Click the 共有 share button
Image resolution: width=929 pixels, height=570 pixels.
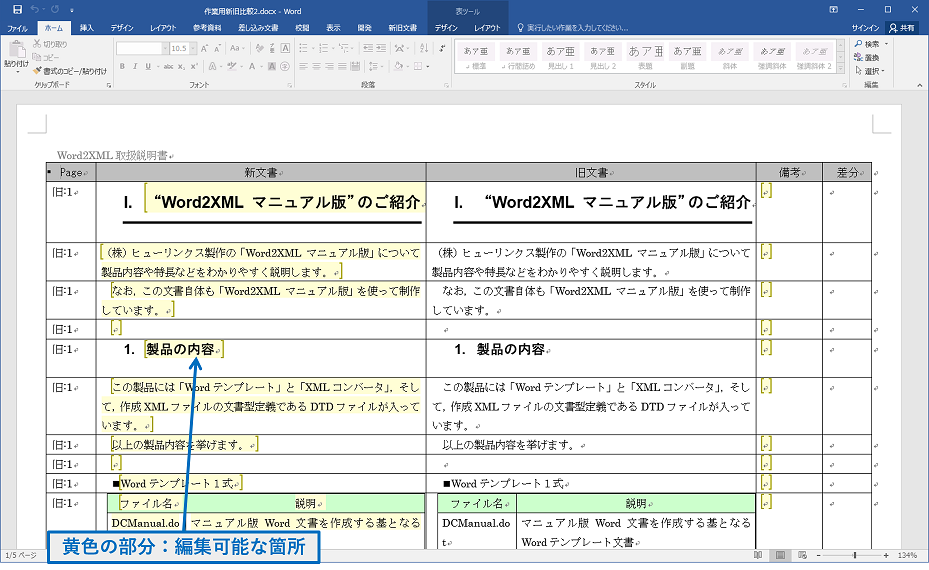click(902, 28)
